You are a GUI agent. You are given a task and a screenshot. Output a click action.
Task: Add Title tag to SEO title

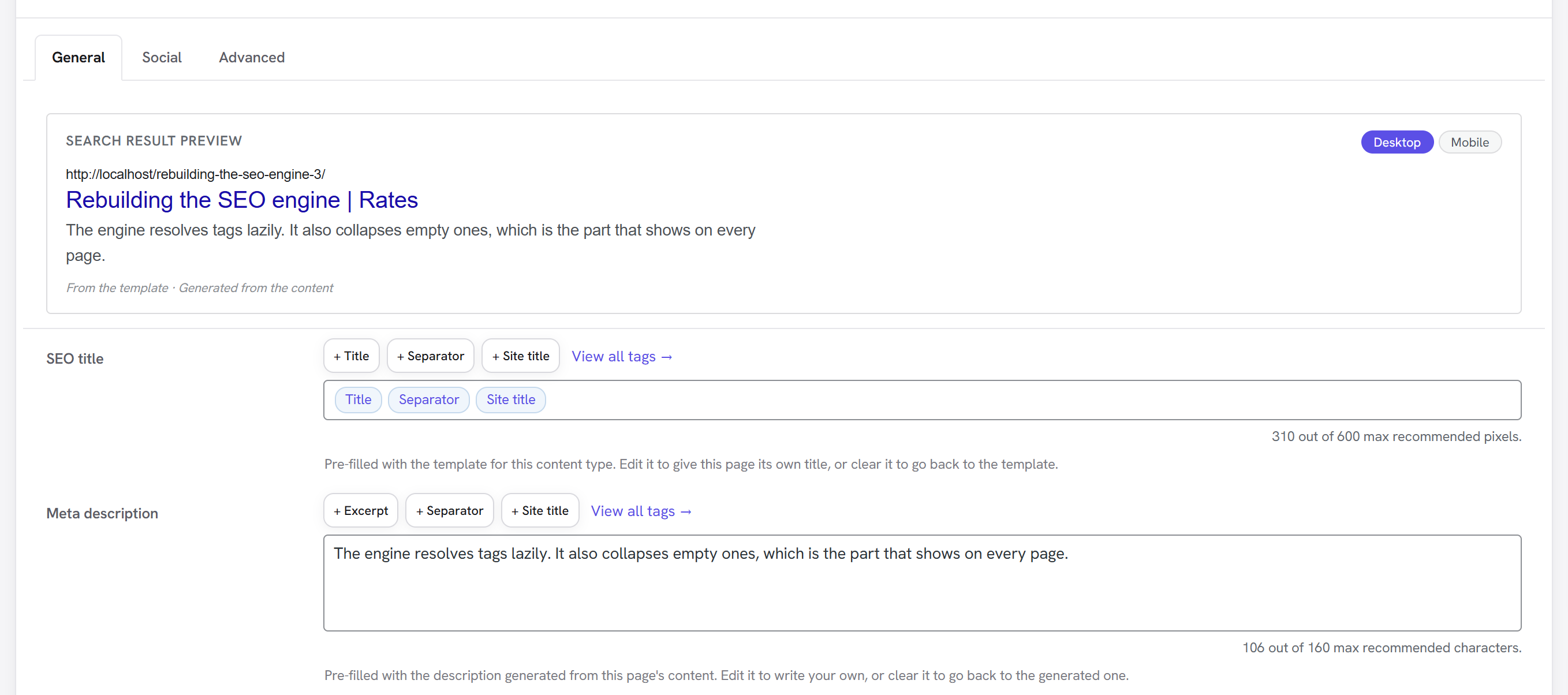tap(351, 356)
